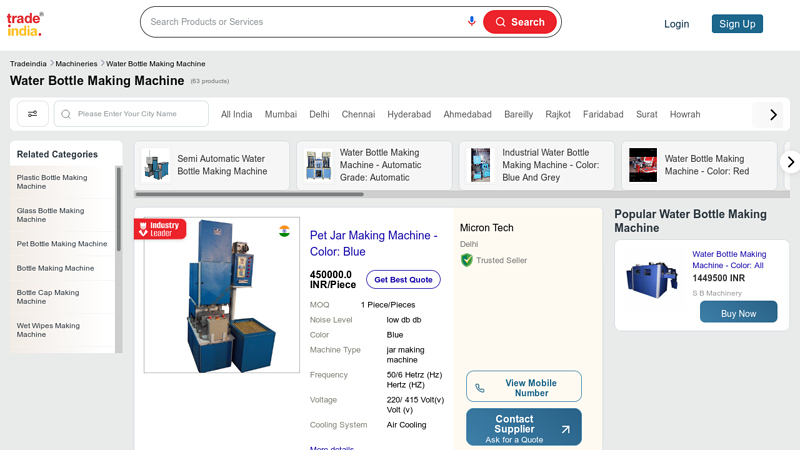The image size is (800, 450).
Task: Select Delhi city filter
Action: click(x=319, y=114)
